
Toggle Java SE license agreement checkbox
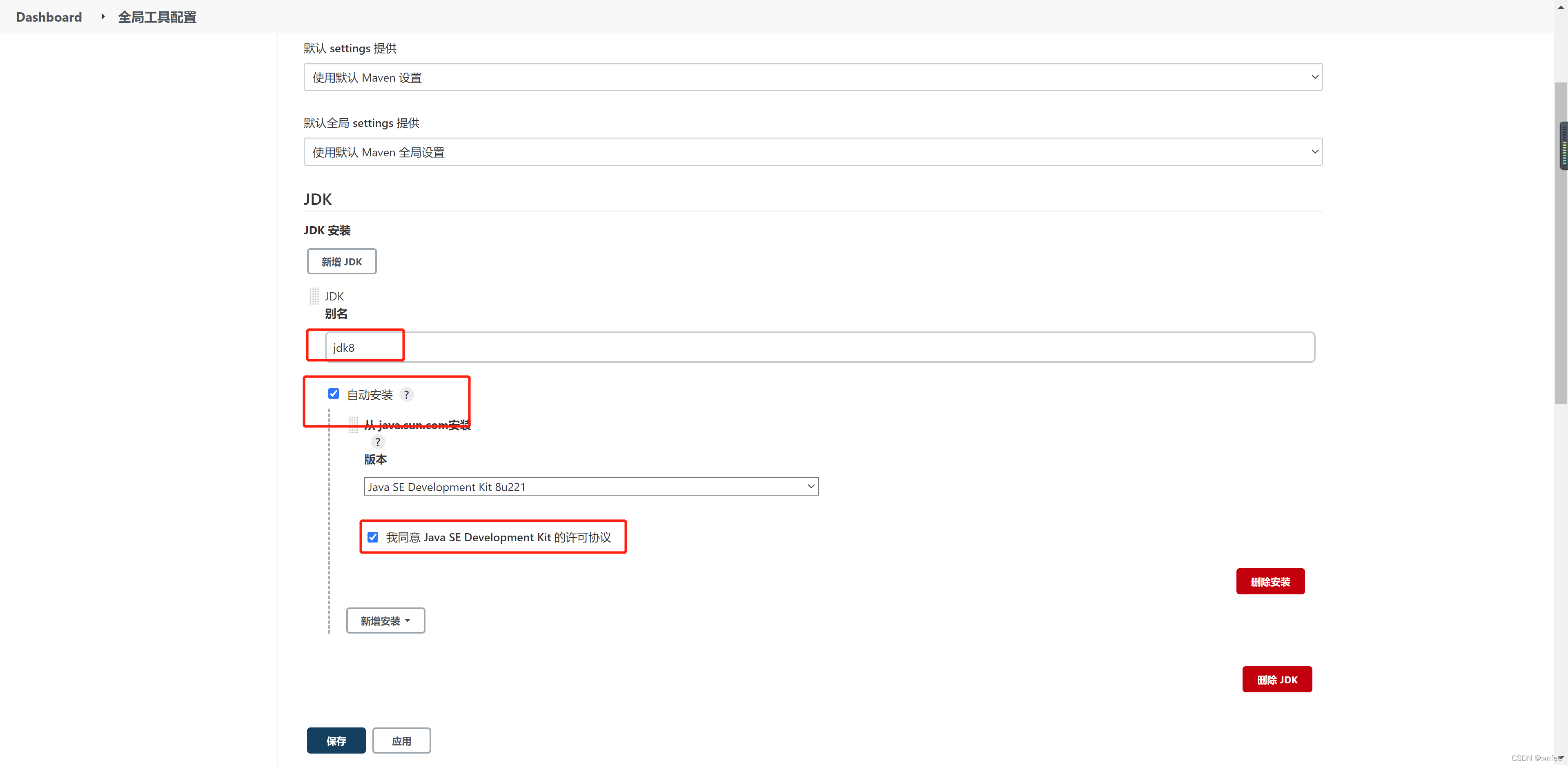[x=373, y=537]
